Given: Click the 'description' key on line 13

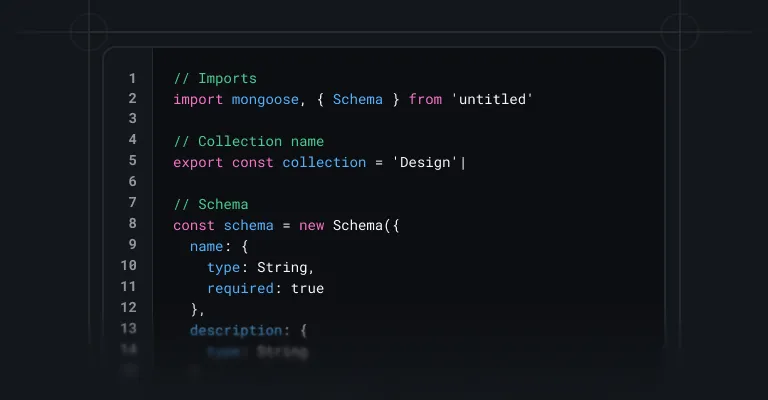Looking at the screenshot, I should [x=236, y=330].
